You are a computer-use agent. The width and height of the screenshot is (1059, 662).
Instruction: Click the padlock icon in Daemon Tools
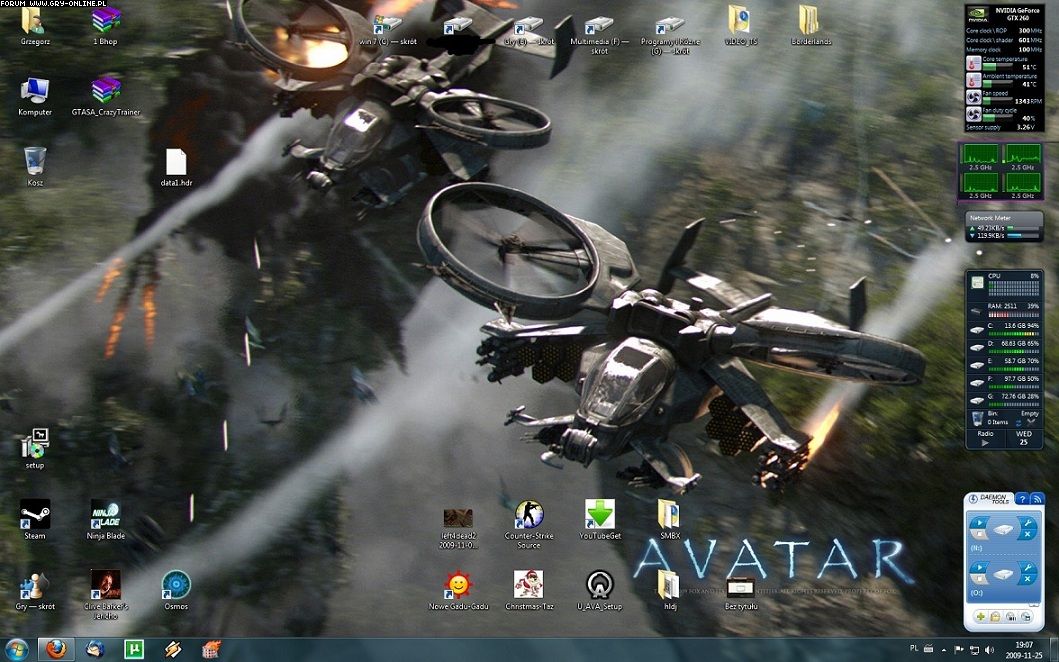tap(995, 617)
